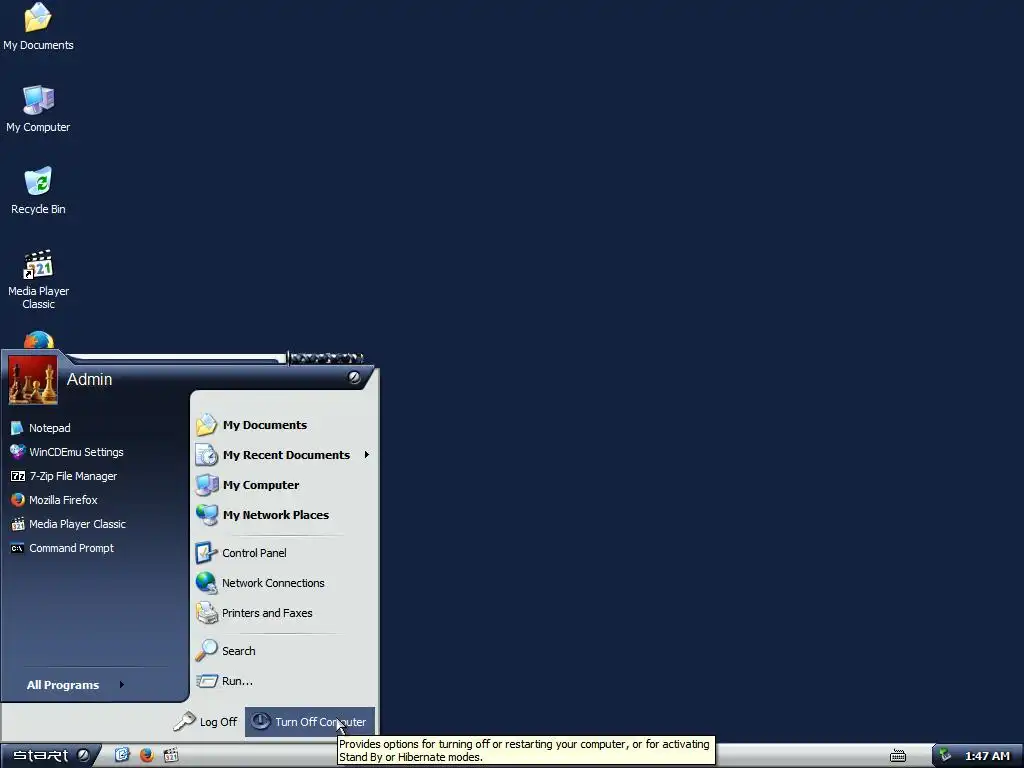Select Media Player Classic desktop shortcut
This screenshot has width=1024, height=768.
pos(38,280)
